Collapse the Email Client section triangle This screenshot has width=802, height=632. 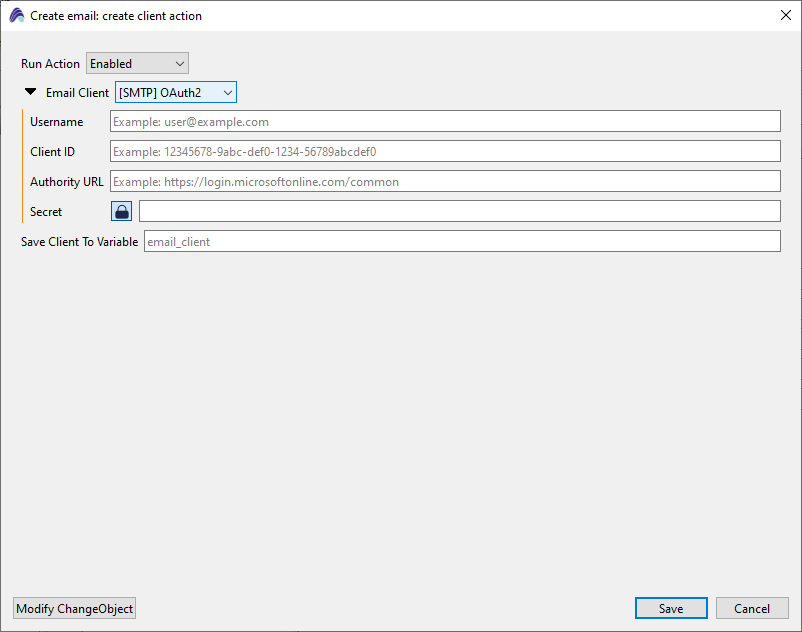pos(31,92)
